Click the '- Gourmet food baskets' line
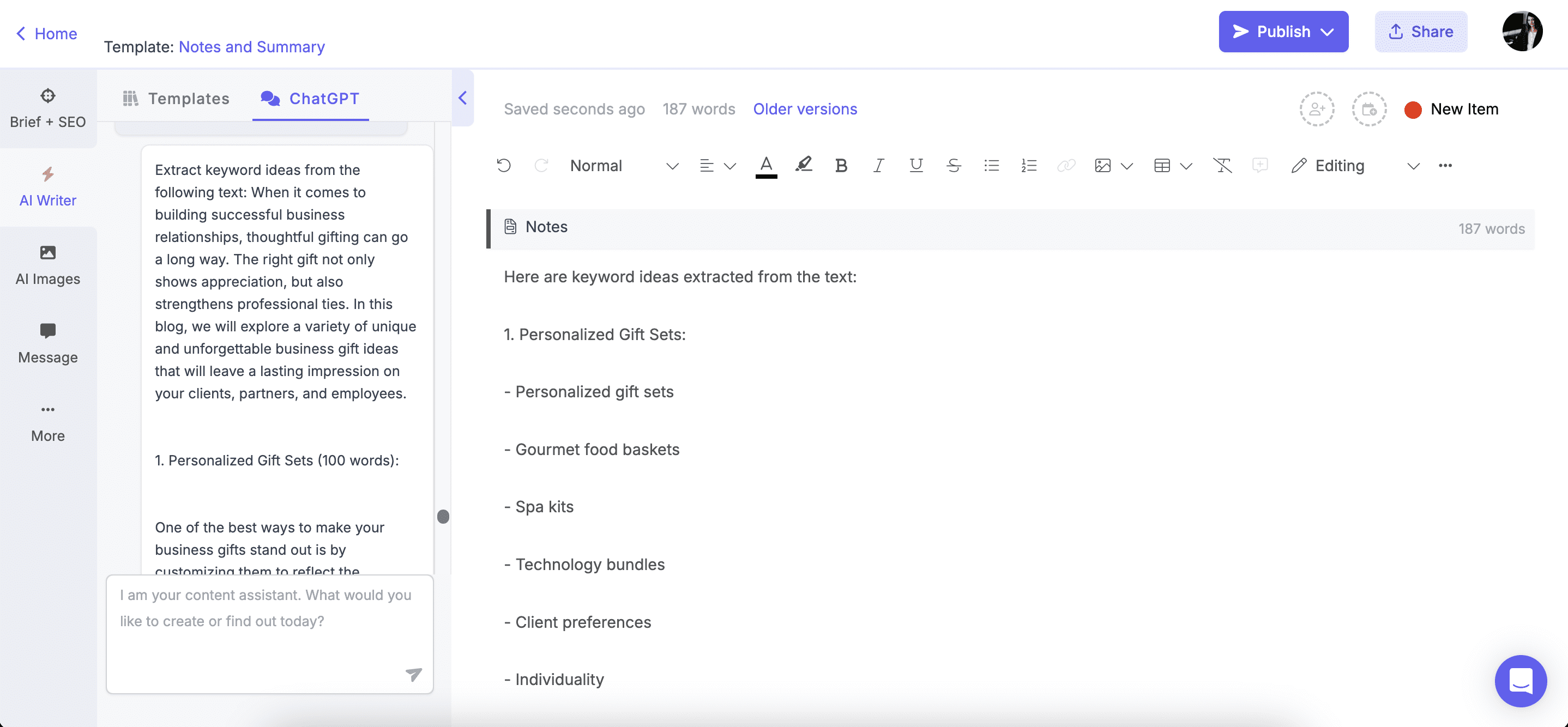Image resolution: width=1568 pixels, height=727 pixels. point(592,450)
